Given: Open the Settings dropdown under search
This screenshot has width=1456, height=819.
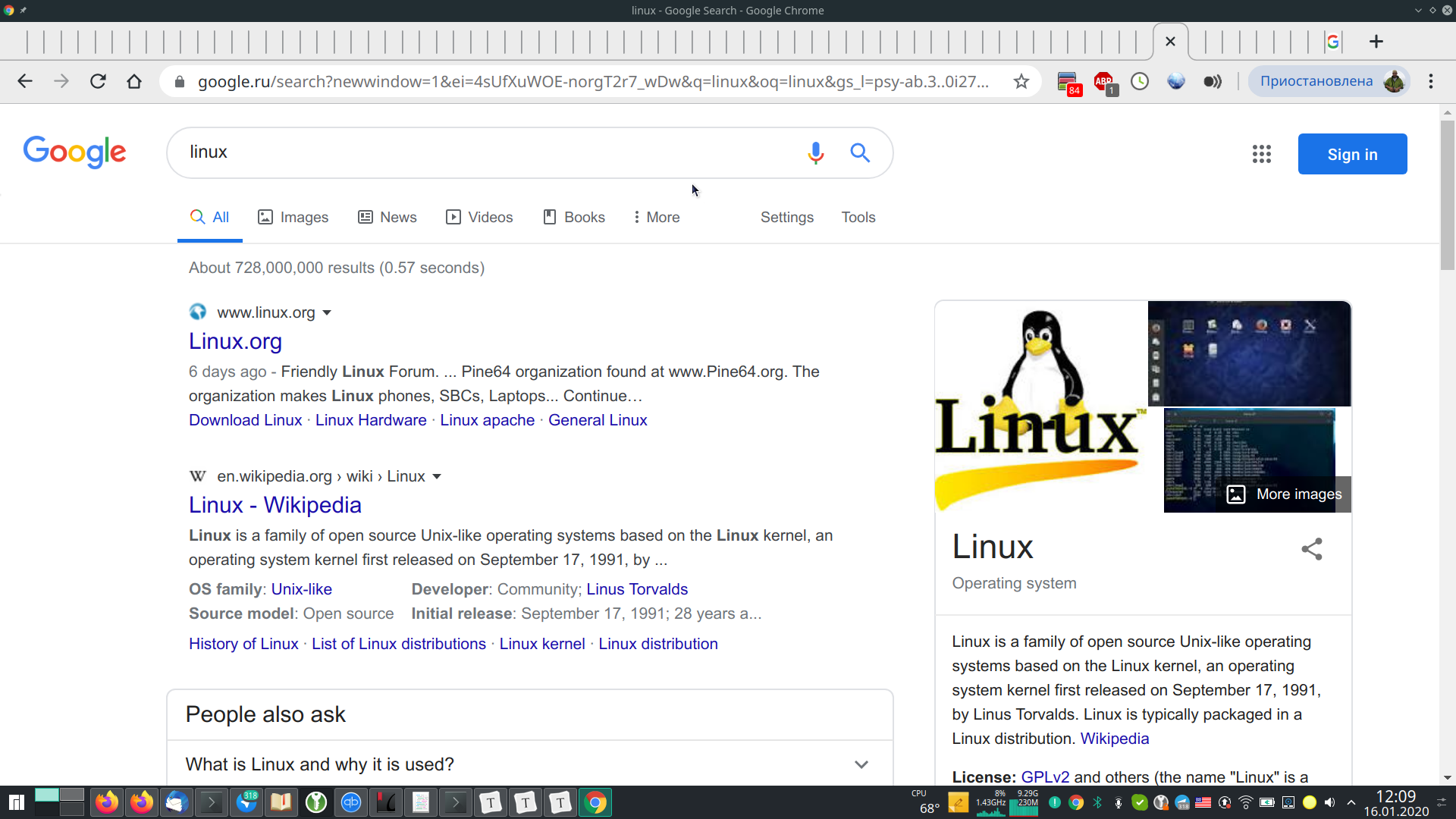Looking at the screenshot, I should pyautogui.click(x=786, y=217).
